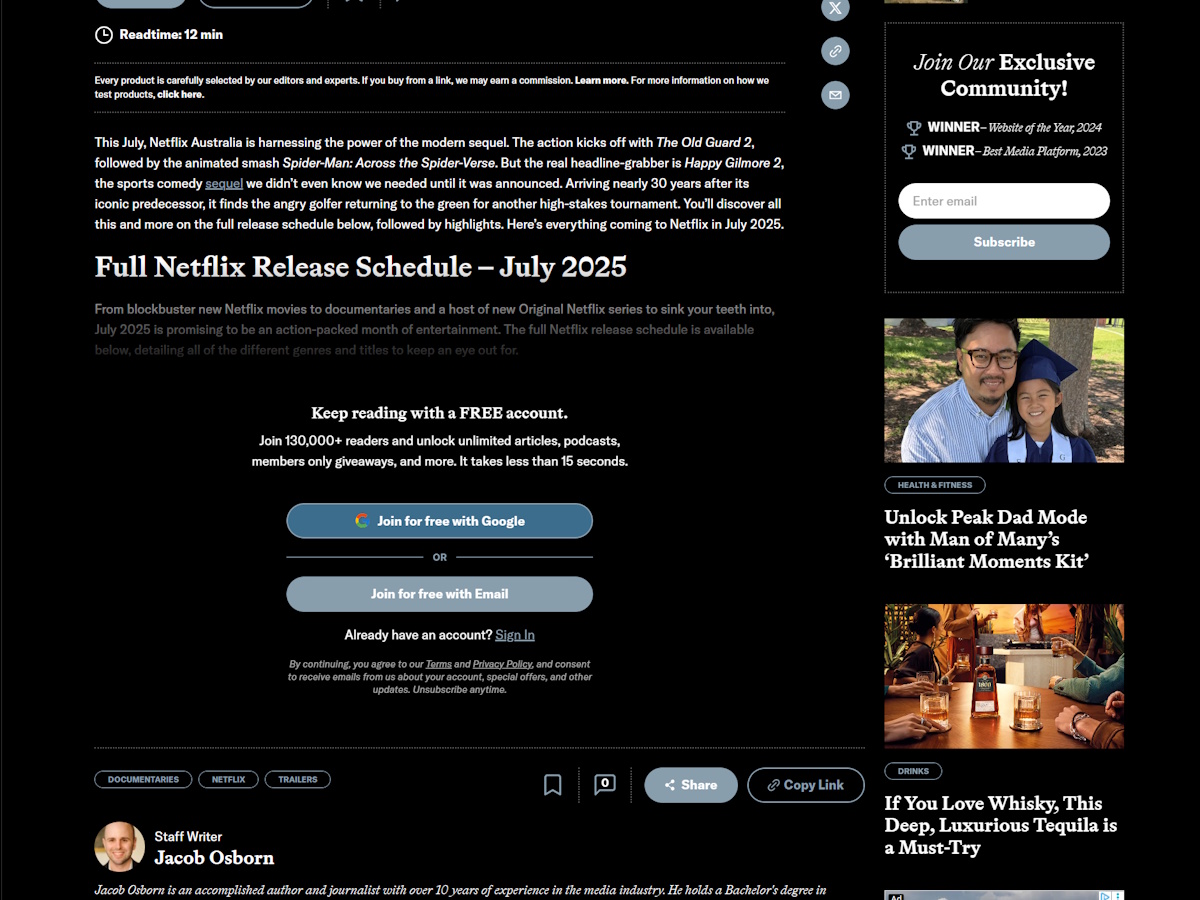The image size is (1200, 900).
Task: Click the trophy icon beside Best Media Platform
Action: click(x=908, y=152)
